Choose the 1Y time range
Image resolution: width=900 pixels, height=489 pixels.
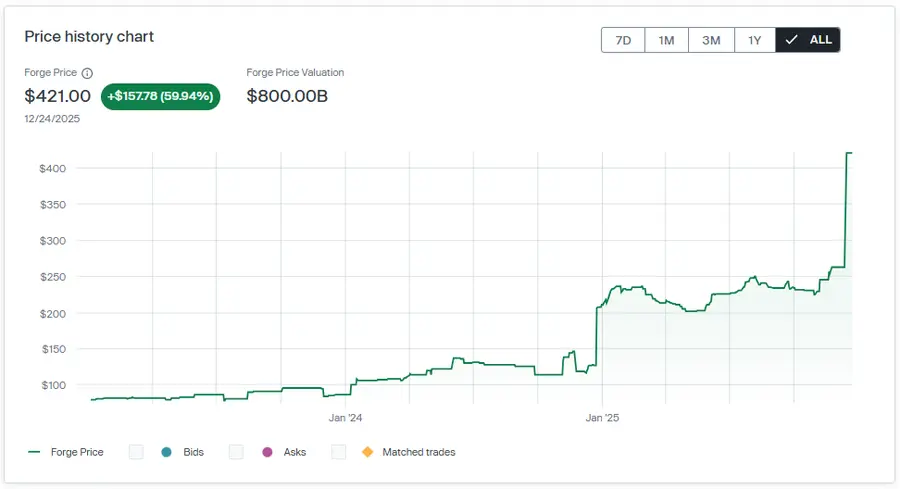tap(755, 40)
